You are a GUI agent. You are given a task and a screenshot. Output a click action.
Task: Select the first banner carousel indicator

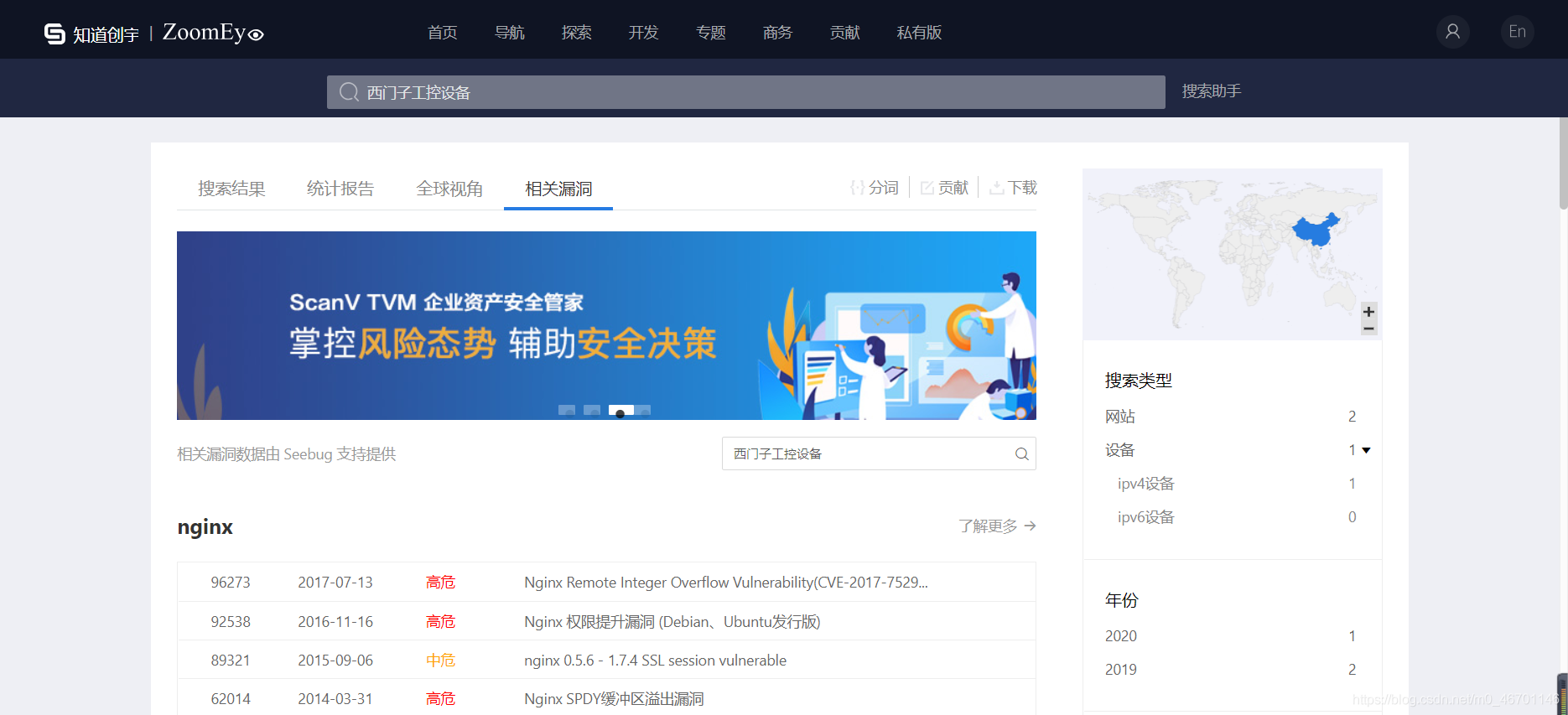click(567, 411)
